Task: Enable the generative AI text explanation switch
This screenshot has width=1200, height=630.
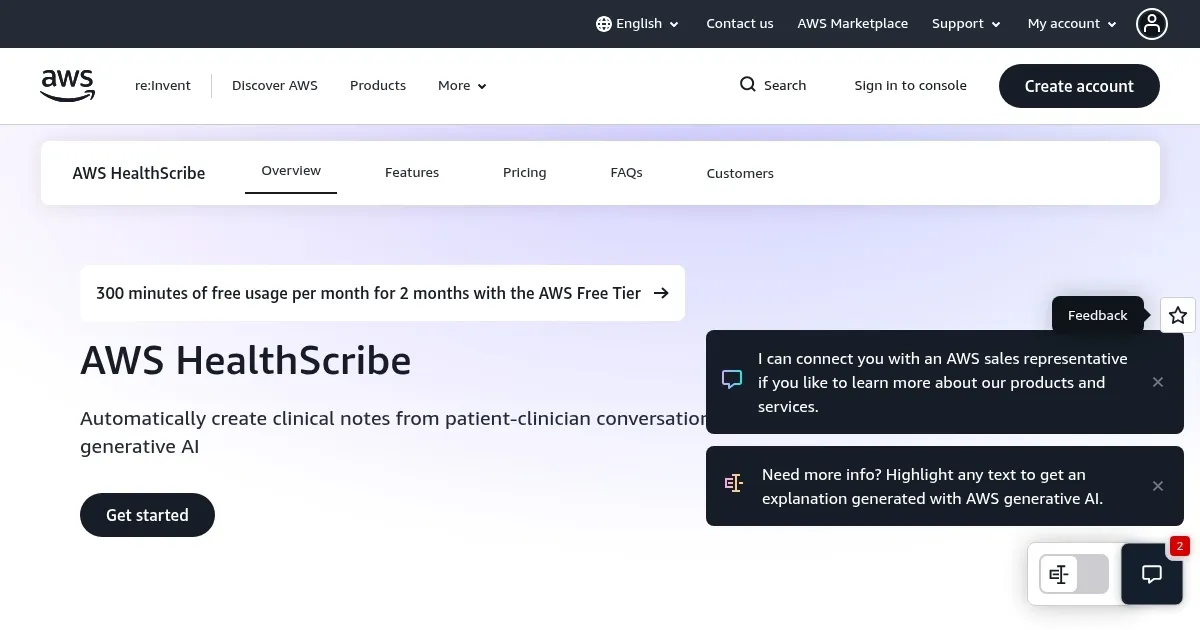Action: [1073, 574]
